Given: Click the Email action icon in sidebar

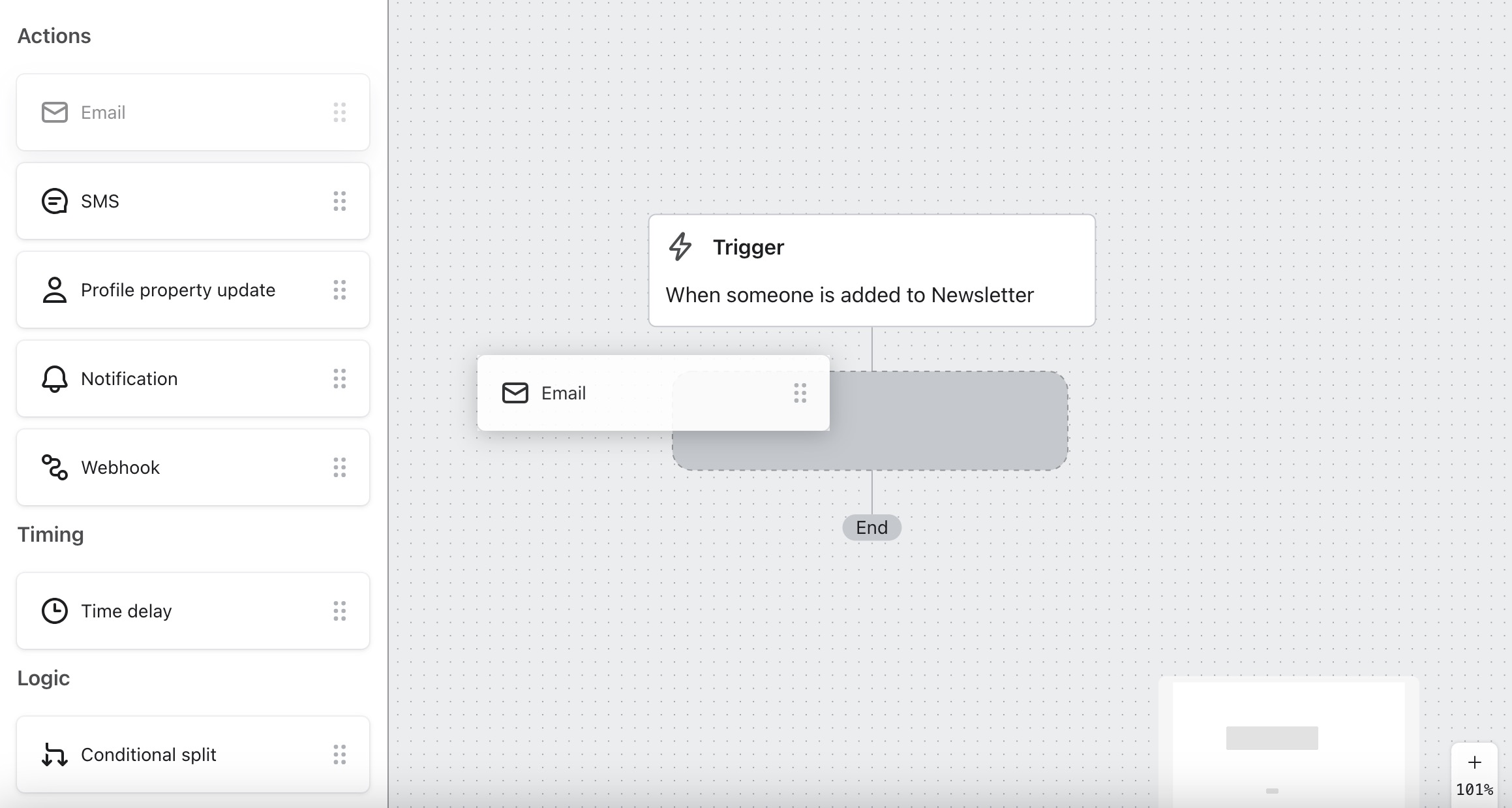Looking at the screenshot, I should coord(55,112).
